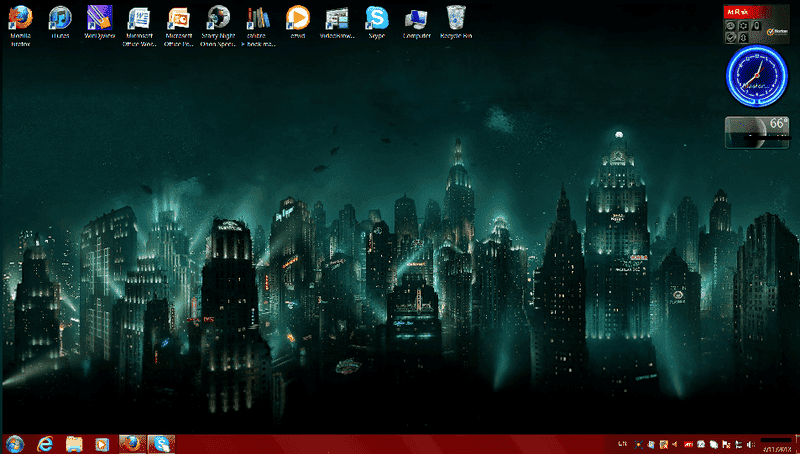Open the Recycle Bin
The height and width of the screenshot is (454, 800).
pos(456,23)
